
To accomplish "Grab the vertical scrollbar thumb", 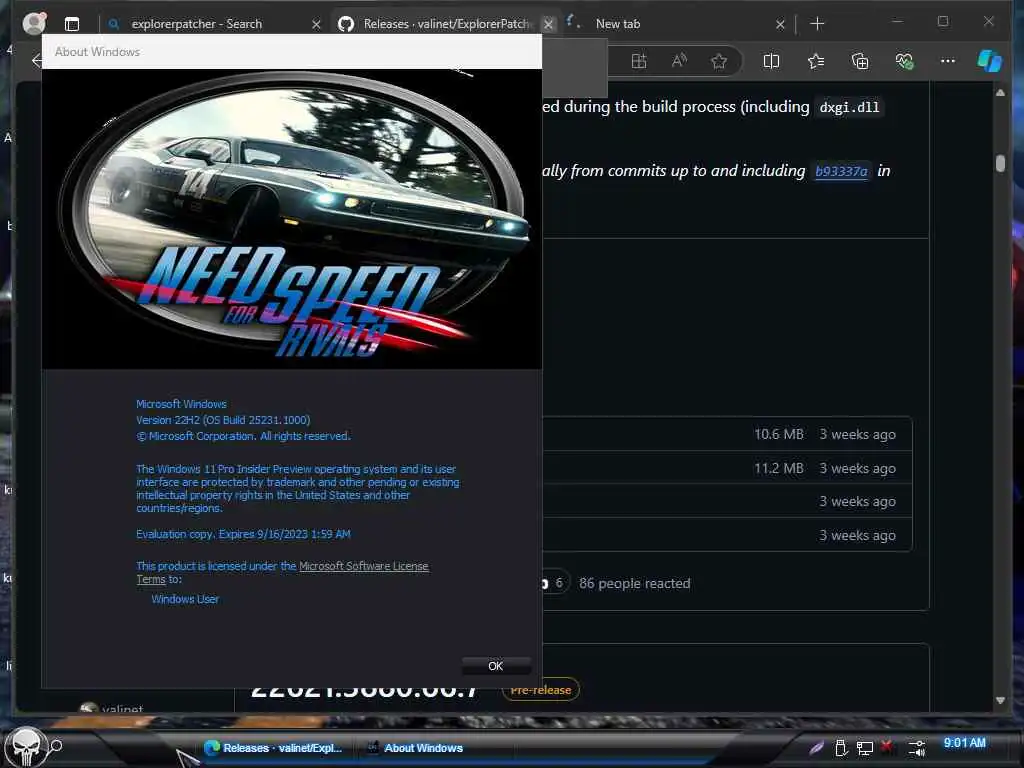I will [x=1000, y=163].
